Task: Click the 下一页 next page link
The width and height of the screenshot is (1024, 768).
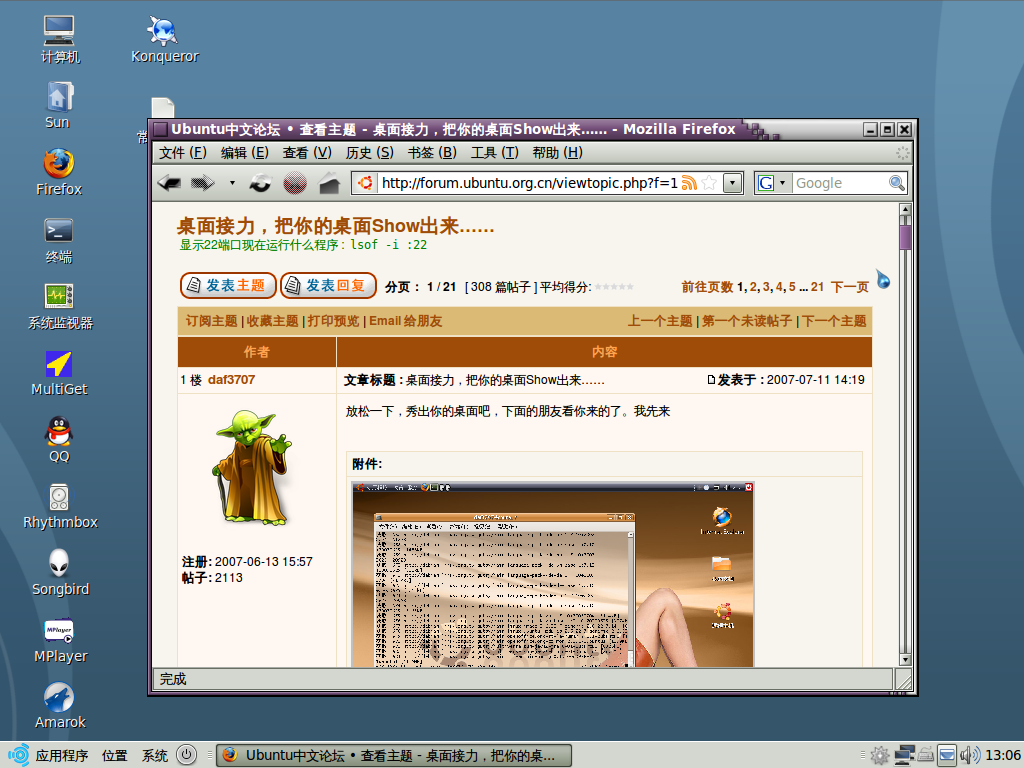Action: click(x=850, y=287)
